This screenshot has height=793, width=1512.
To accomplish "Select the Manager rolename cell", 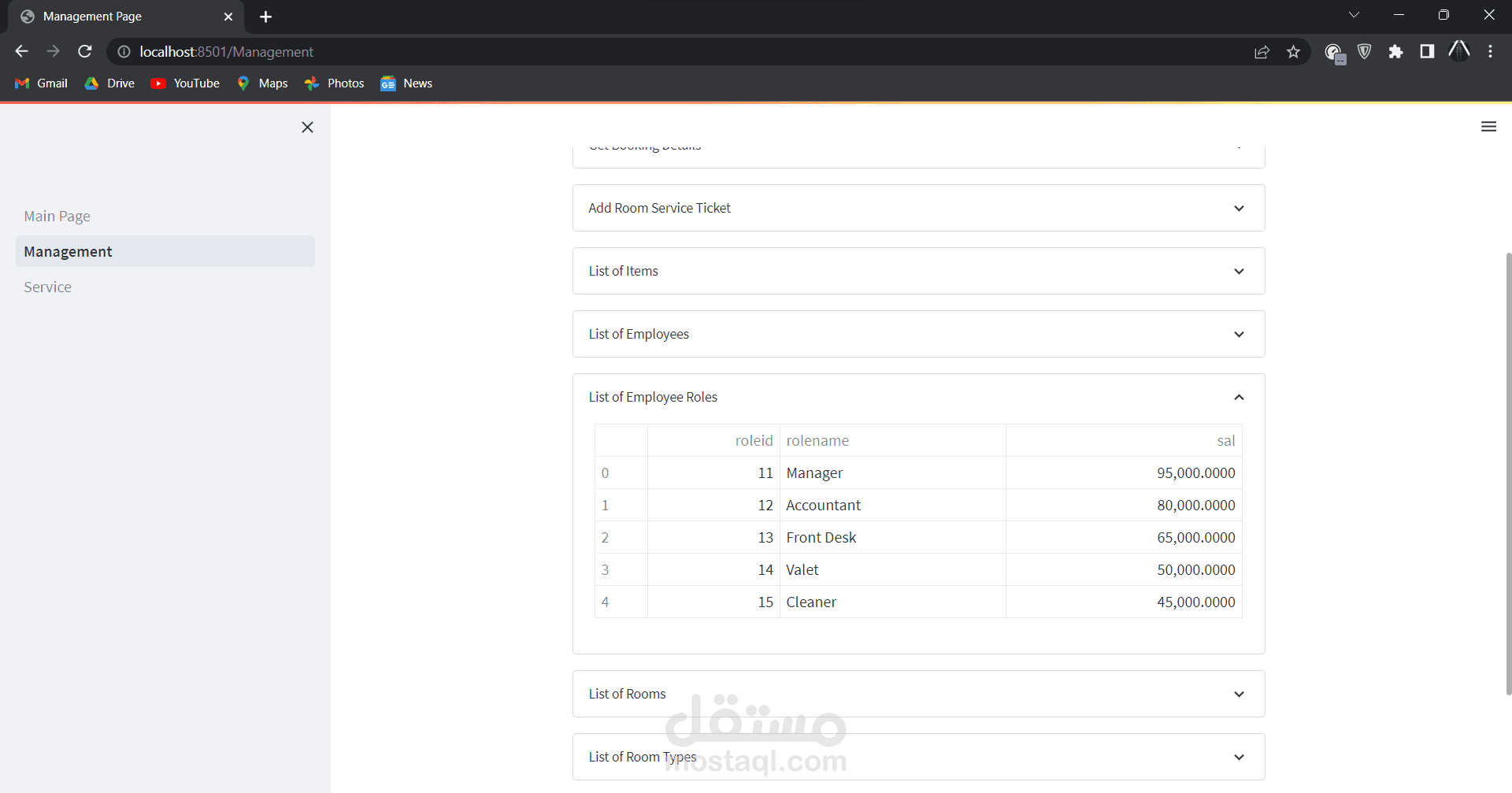I will coord(892,473).
